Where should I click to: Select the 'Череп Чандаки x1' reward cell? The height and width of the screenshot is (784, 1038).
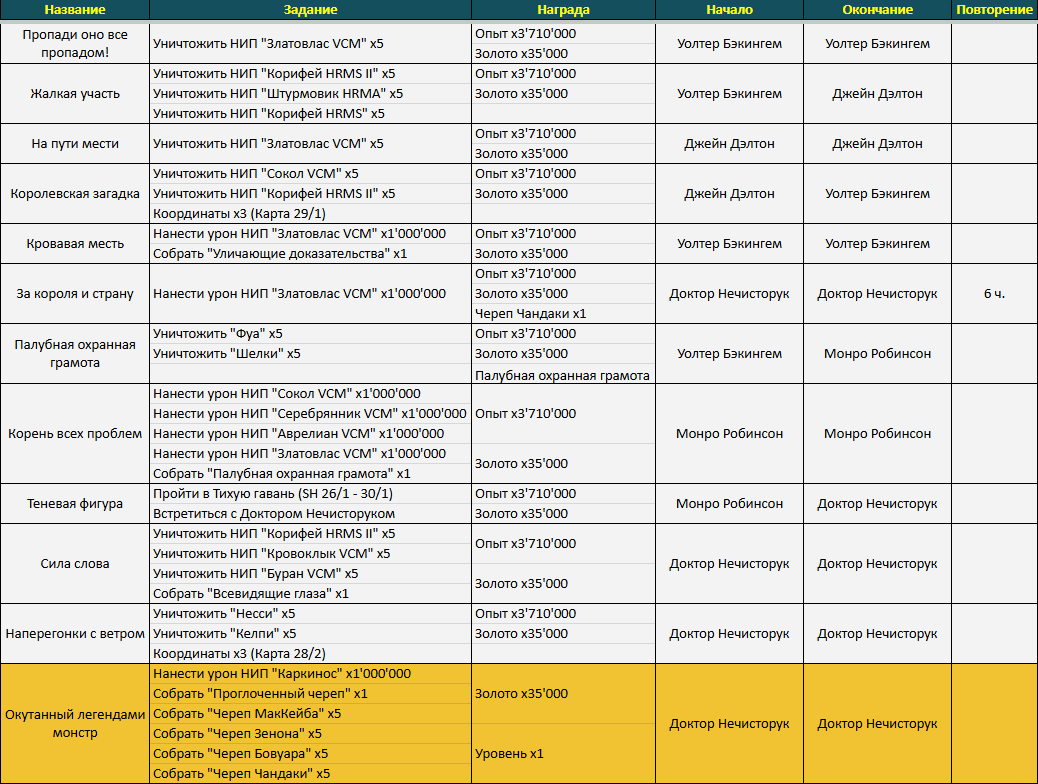pos(531,314)
